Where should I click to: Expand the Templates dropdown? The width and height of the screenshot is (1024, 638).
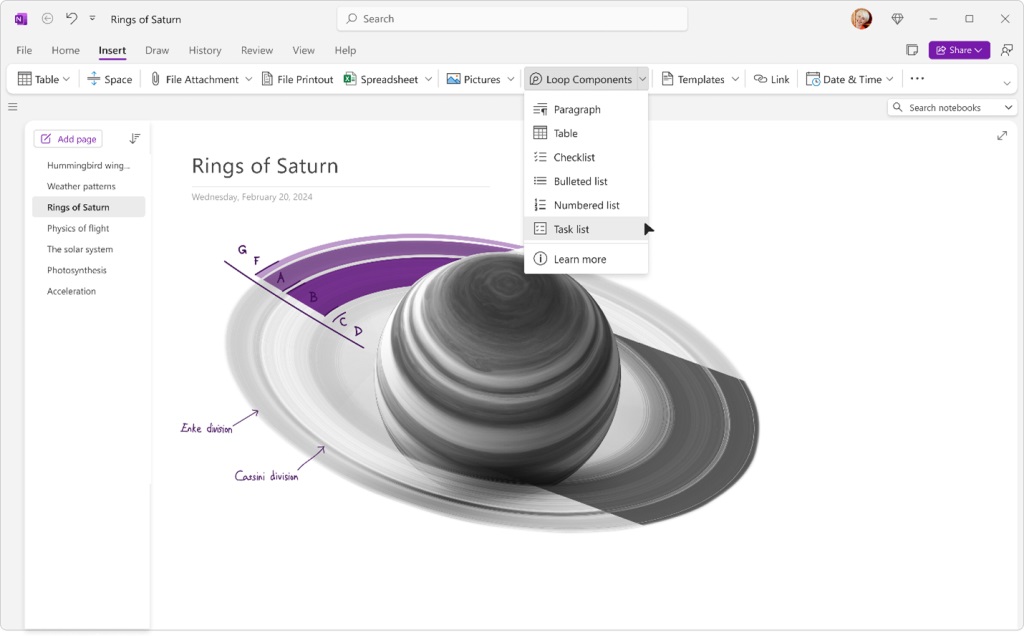pyautogui.click(x=735, y=79)
